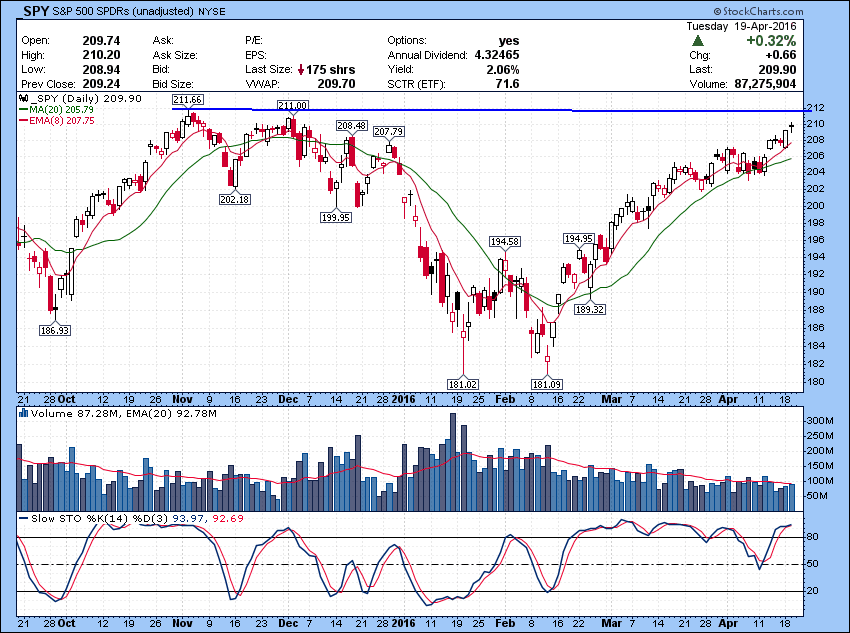This screenshot has width=850, height=633.
Task: Click the Slow STO %K(14) %D(3) legend
Action: [x=131, y=519]
